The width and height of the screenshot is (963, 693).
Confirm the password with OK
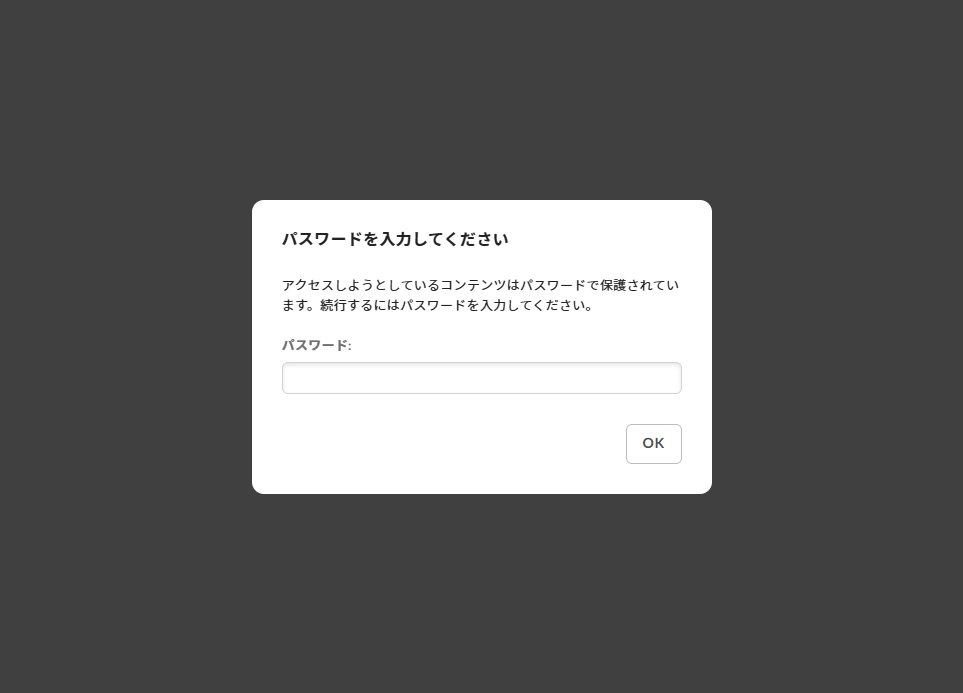653,444
